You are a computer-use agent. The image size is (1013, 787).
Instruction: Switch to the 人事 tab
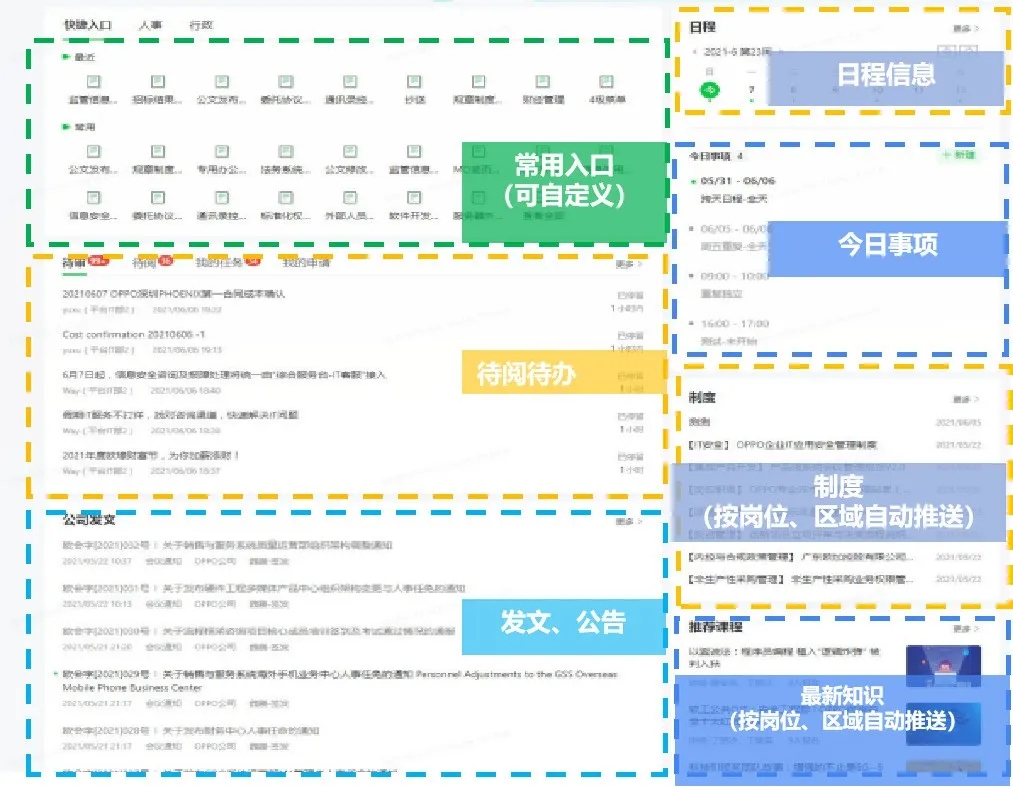coord(151,25)
